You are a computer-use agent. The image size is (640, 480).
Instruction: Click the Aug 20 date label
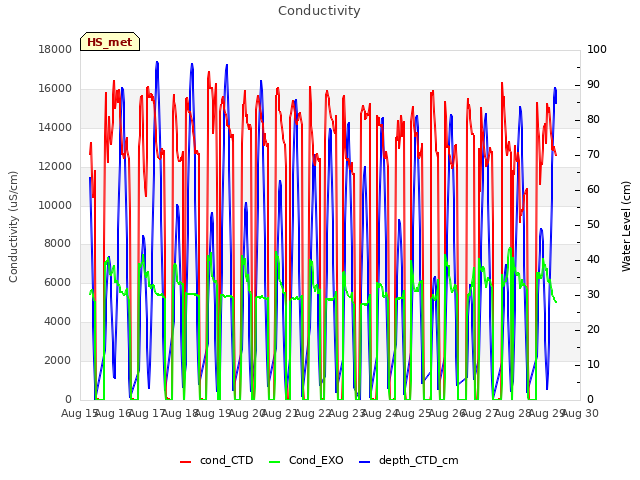click(247, 413)
